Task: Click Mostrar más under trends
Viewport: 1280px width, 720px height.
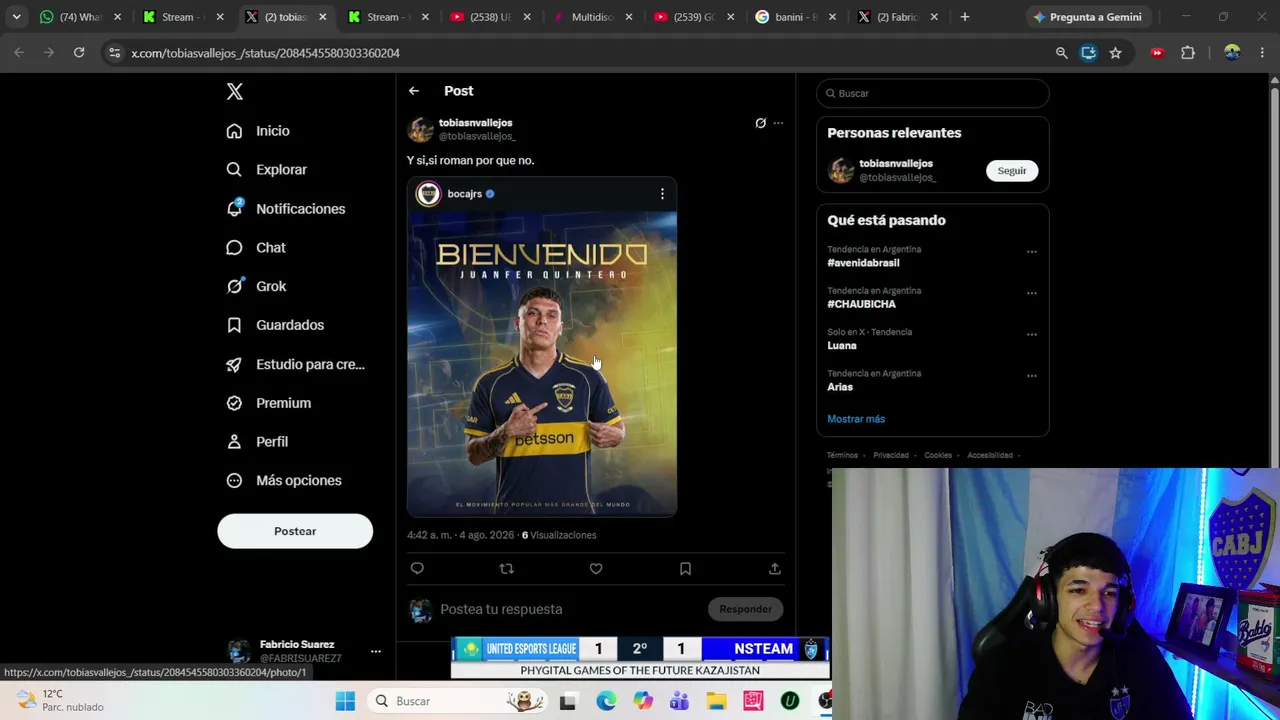Action: point(856,419)
